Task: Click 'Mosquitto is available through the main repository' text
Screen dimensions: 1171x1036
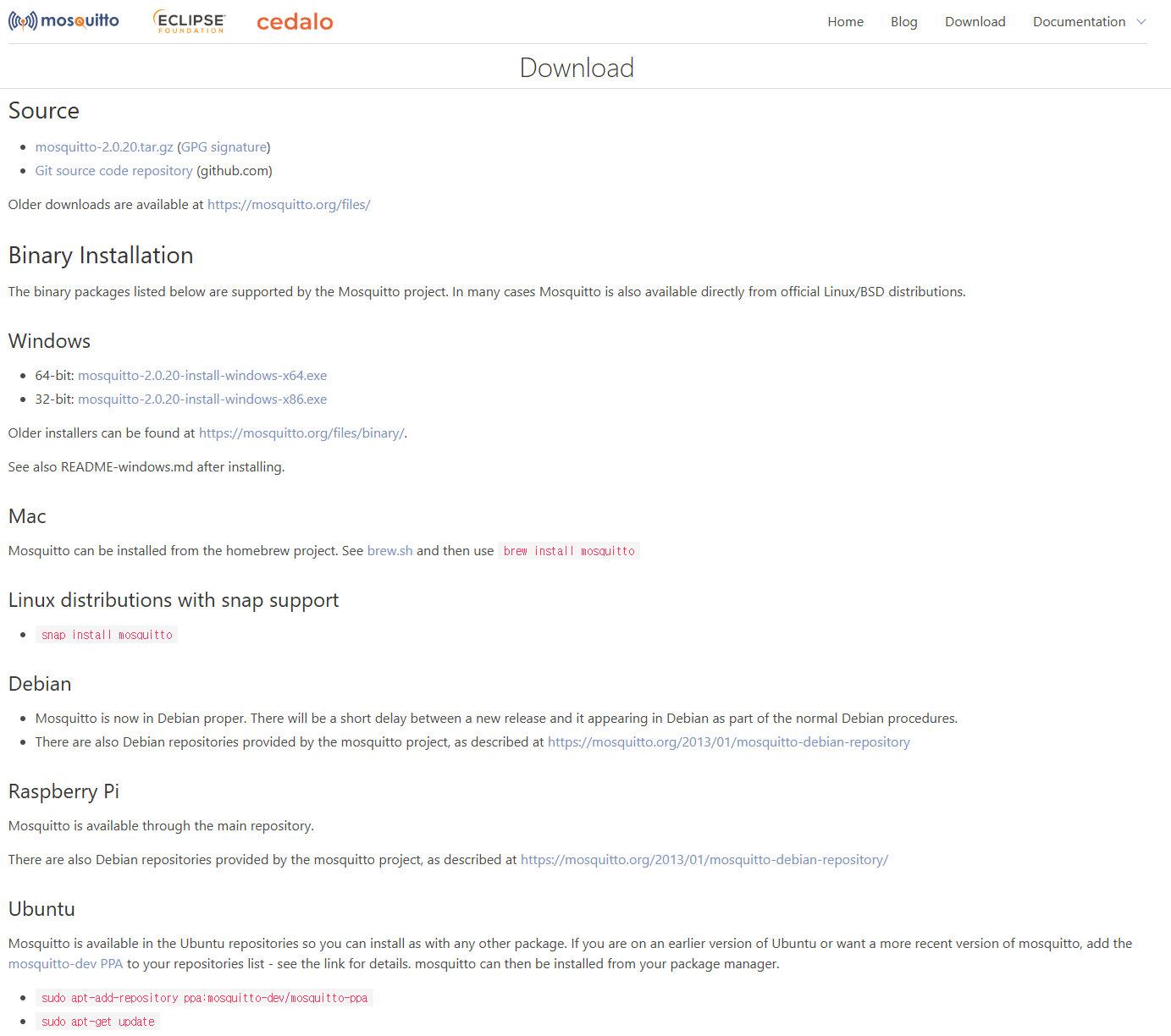Action: (161, 826)
